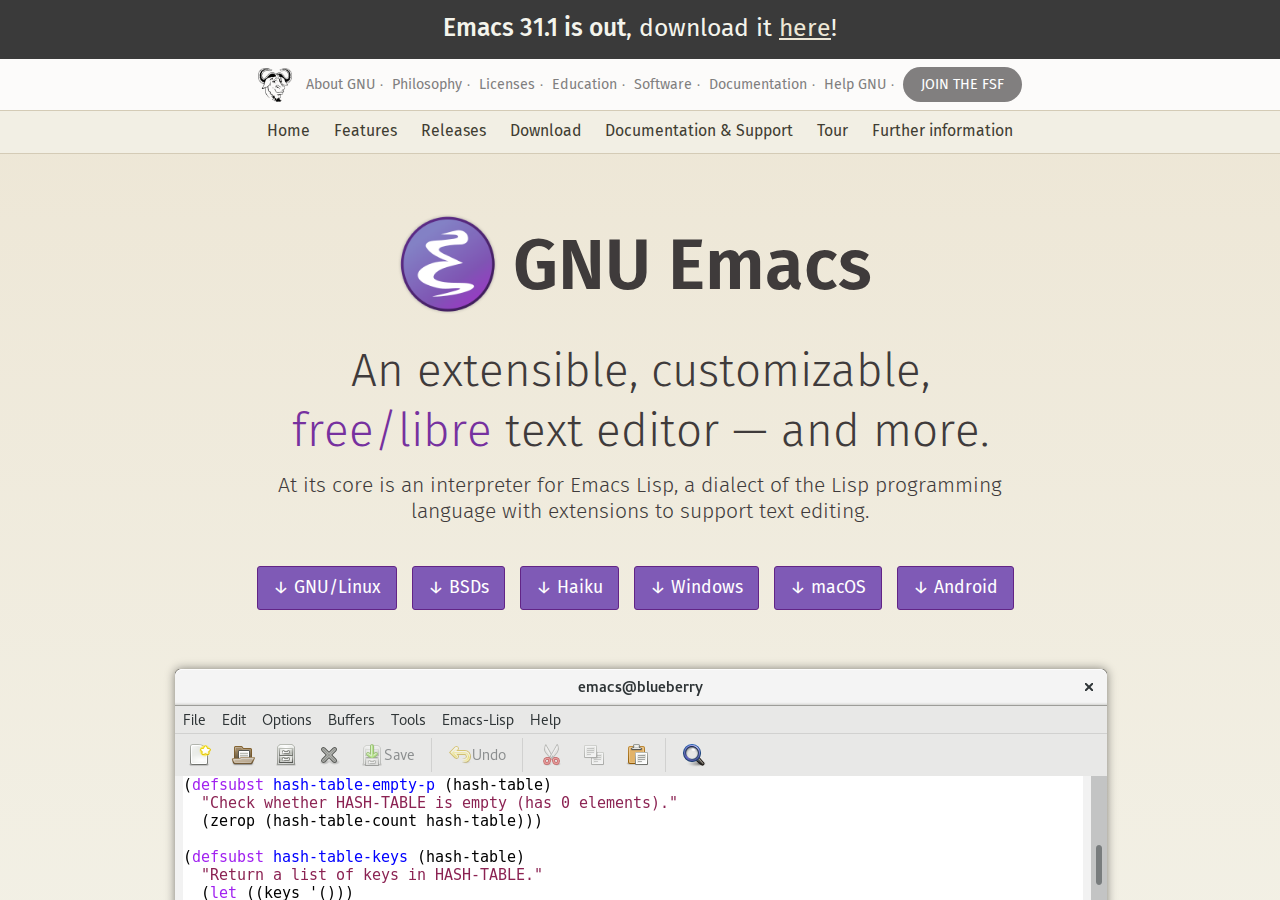The height and width of the screenshot is (900, 1280).
Task: Go to the Features page
Action: [365, 131]
